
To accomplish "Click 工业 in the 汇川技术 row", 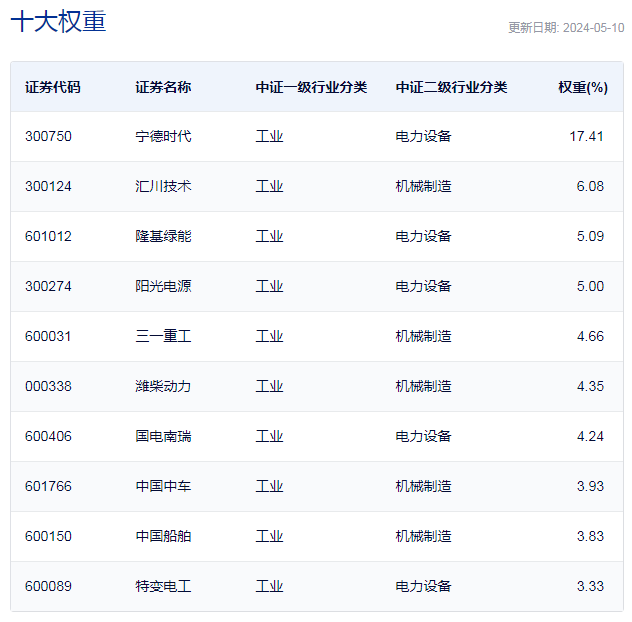I will [x=269, y=186].
